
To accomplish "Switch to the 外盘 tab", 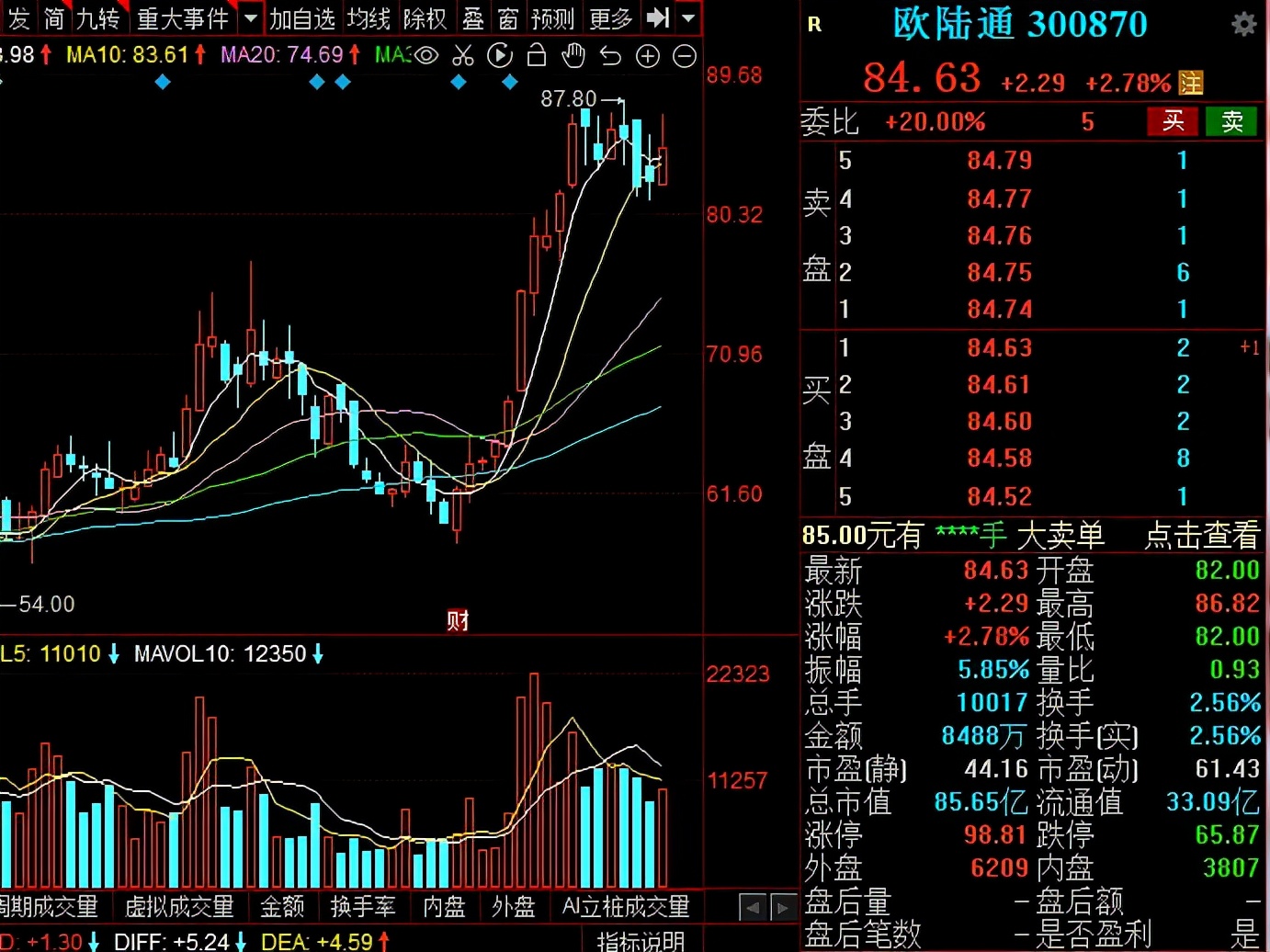I will (x=513, y=907).
